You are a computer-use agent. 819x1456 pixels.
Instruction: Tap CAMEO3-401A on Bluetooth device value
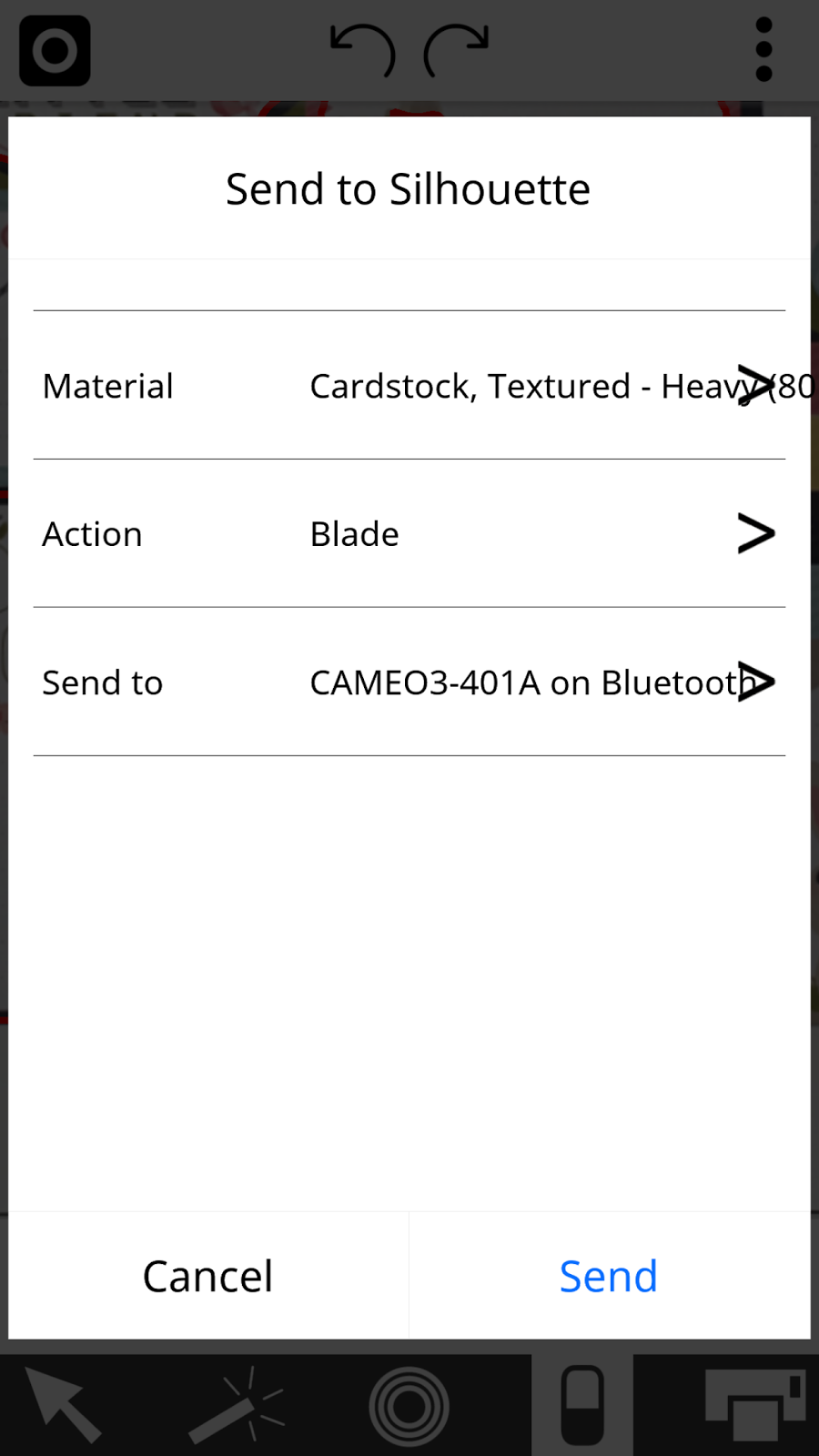point(533,682)
